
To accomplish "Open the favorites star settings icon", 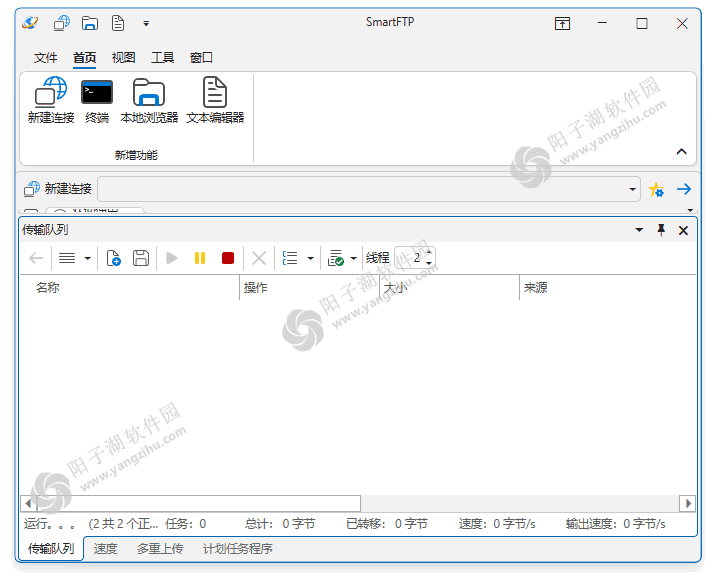I will point(656,189).
